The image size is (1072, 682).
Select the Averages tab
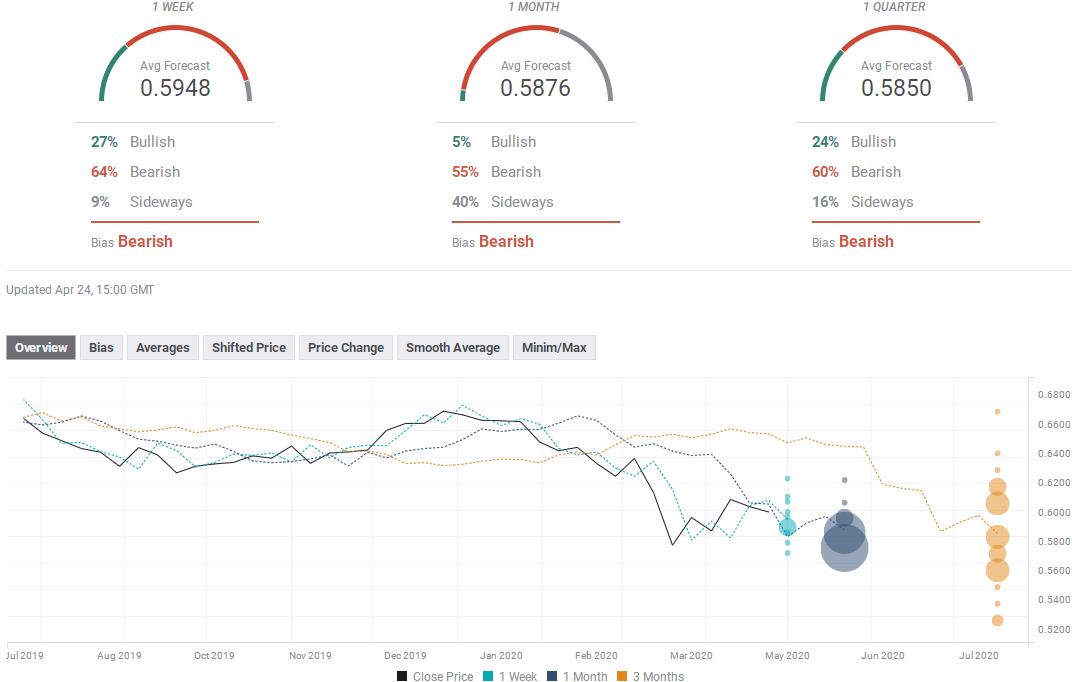[162, 348]
